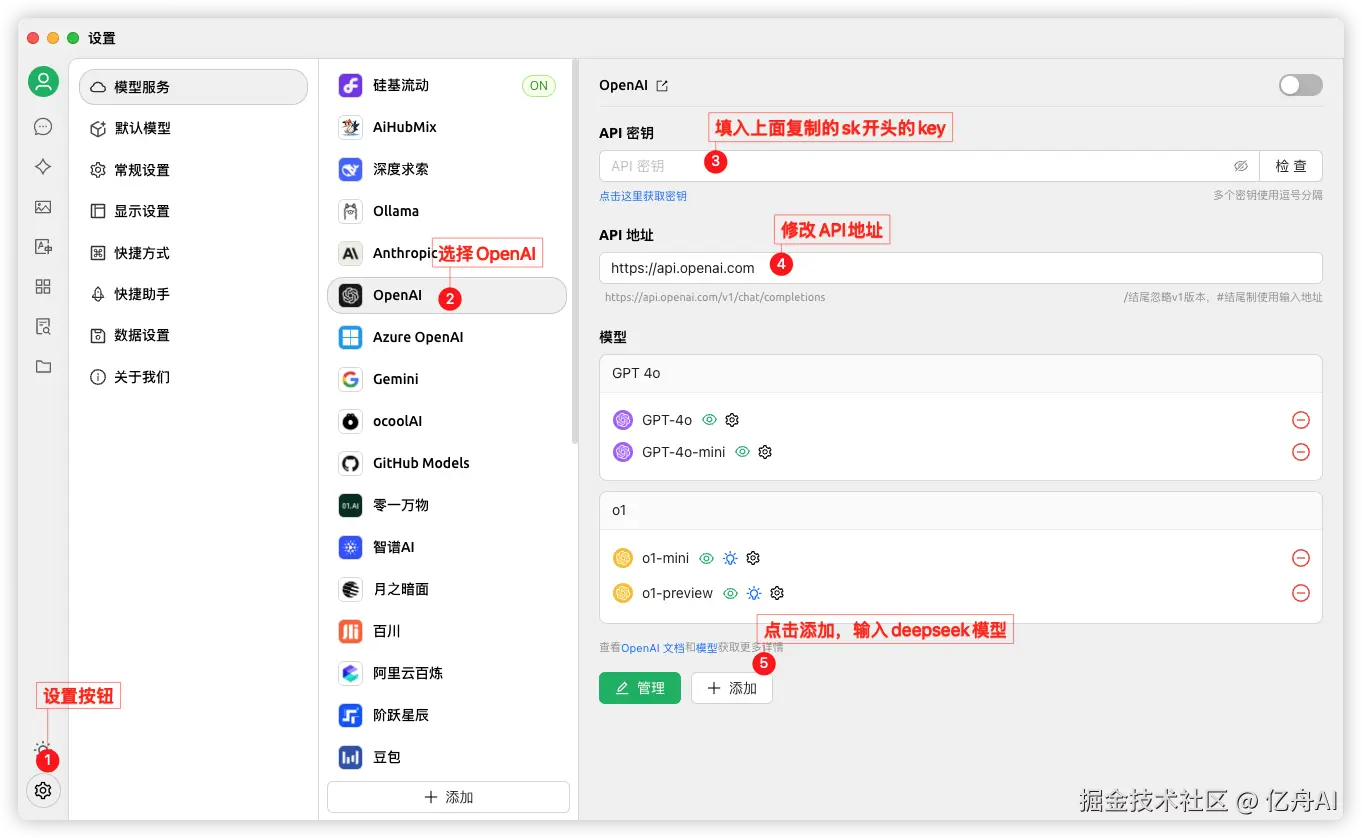The height and width of the screenshot is (838, 1362).
Task: Click 添加 button below model list
Action: pos(731,688)
